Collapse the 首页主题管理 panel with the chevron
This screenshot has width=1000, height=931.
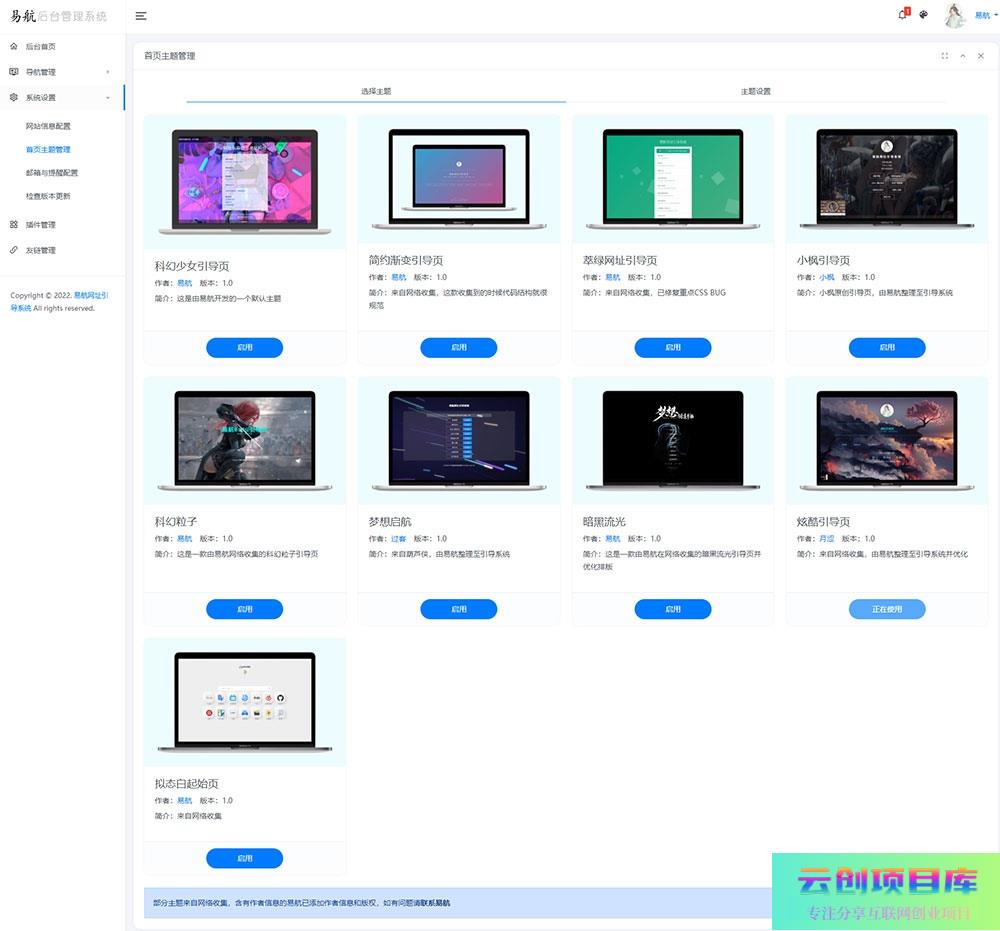click(x=963, y=56)
